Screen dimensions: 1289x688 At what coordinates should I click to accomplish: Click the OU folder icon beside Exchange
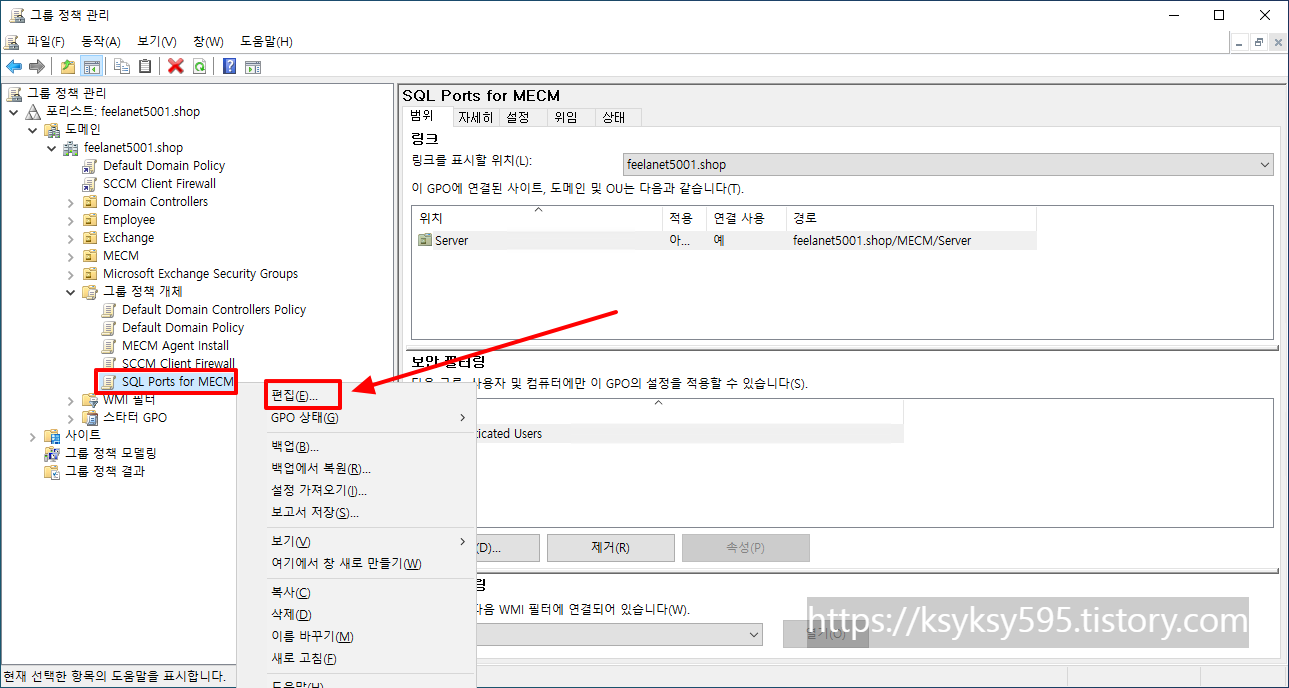pos(90,237)
